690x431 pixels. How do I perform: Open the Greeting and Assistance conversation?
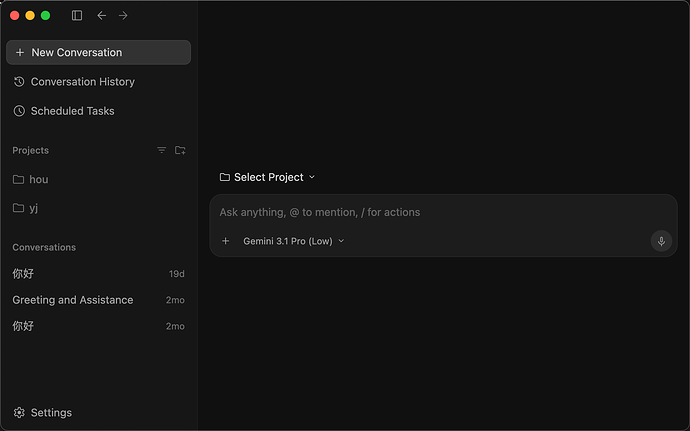(99, 300)
